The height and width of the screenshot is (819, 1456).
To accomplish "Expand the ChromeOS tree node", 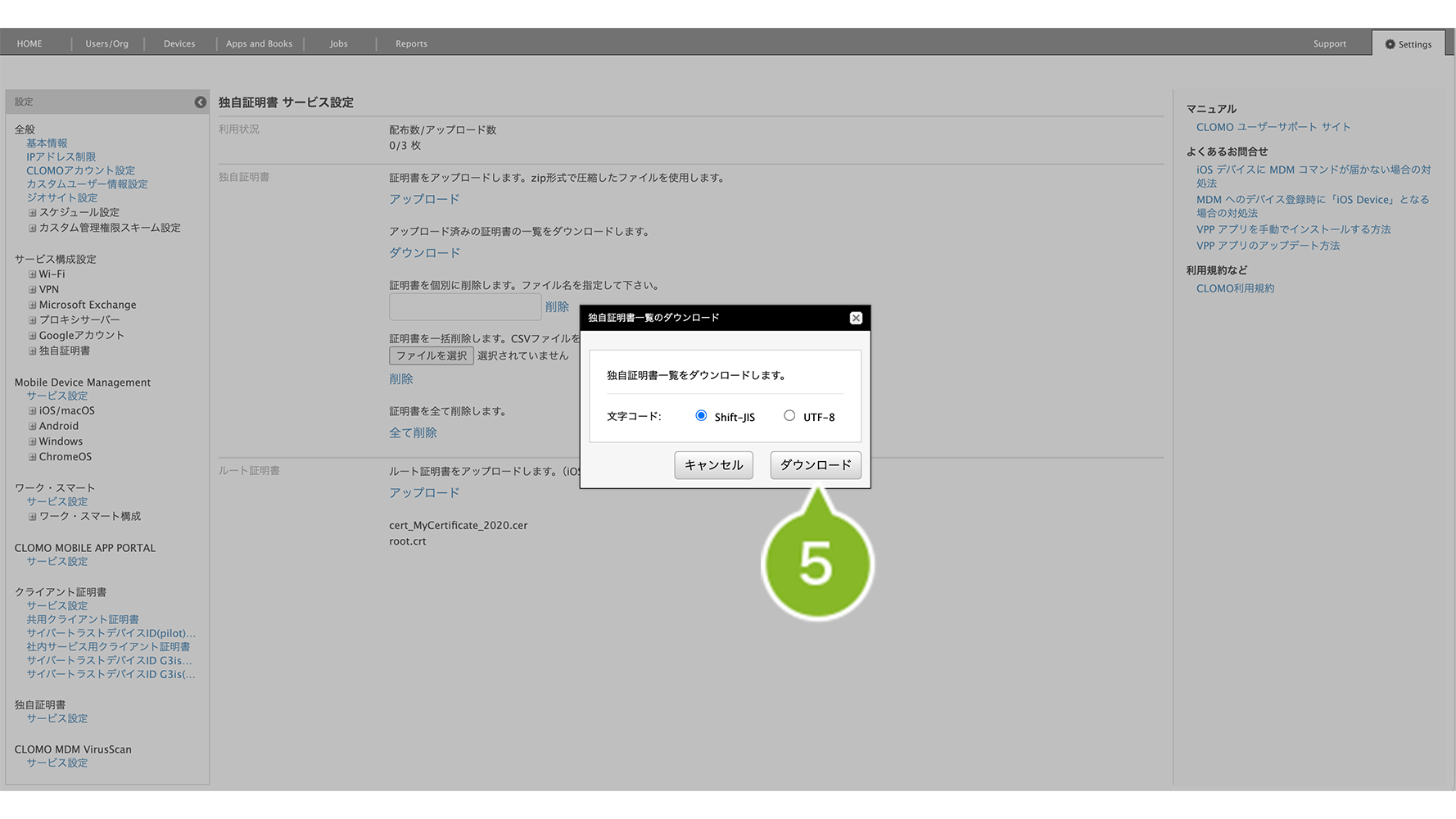I will click(x=33, y=457).
